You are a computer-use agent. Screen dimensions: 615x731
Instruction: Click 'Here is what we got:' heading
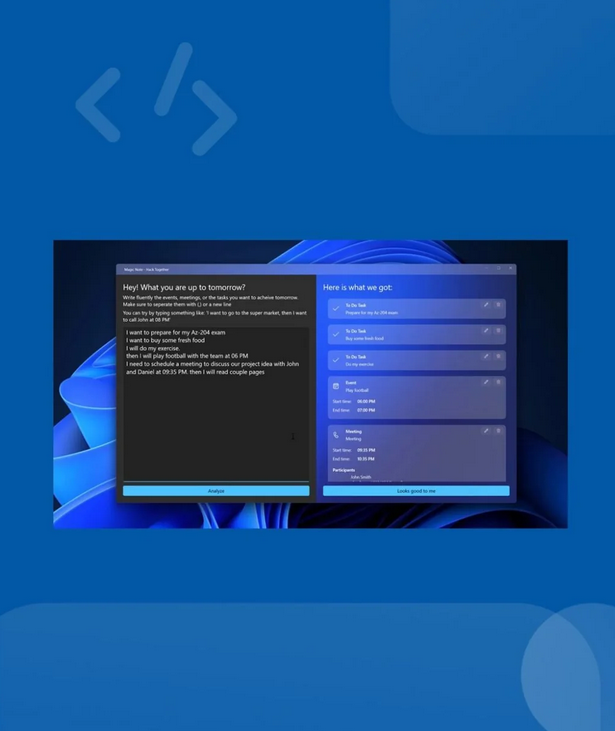[x=358, y=287]
